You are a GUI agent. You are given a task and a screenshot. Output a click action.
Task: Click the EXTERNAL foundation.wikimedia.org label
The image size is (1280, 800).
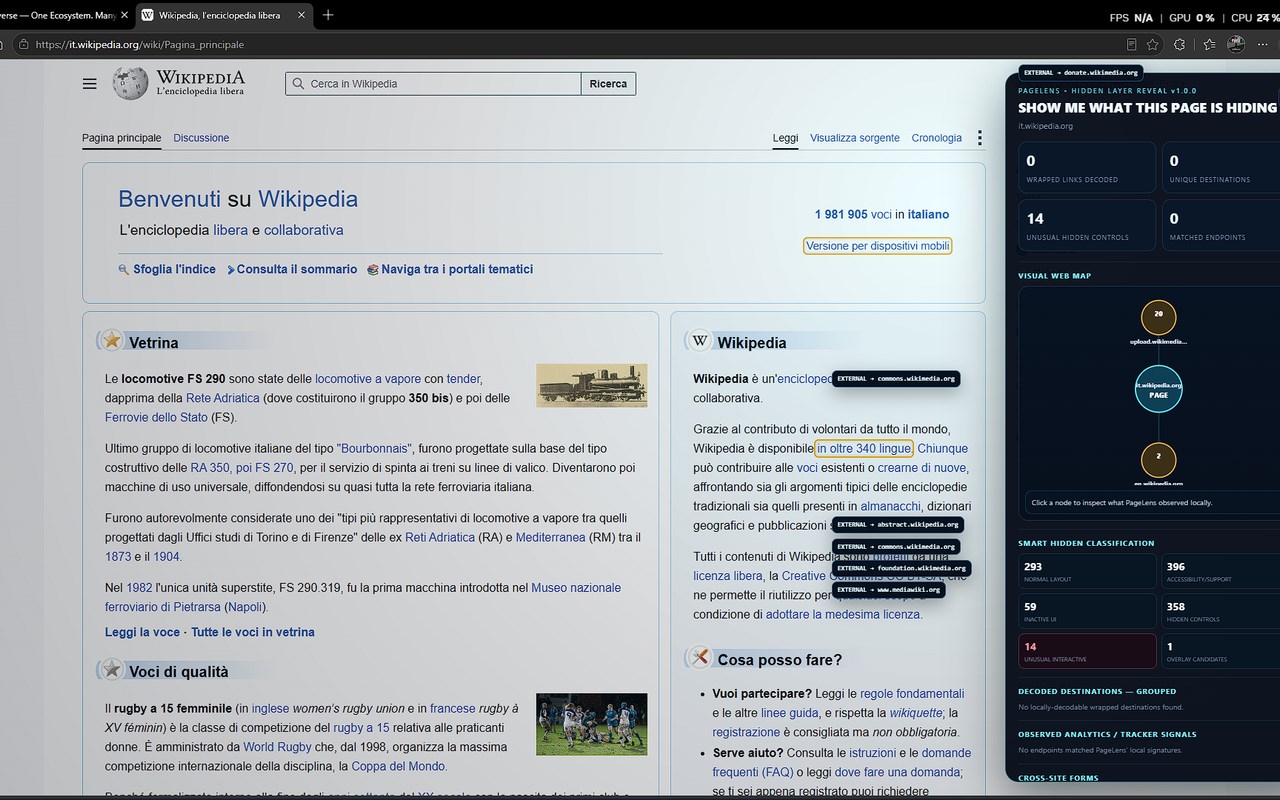coord(901,568)
